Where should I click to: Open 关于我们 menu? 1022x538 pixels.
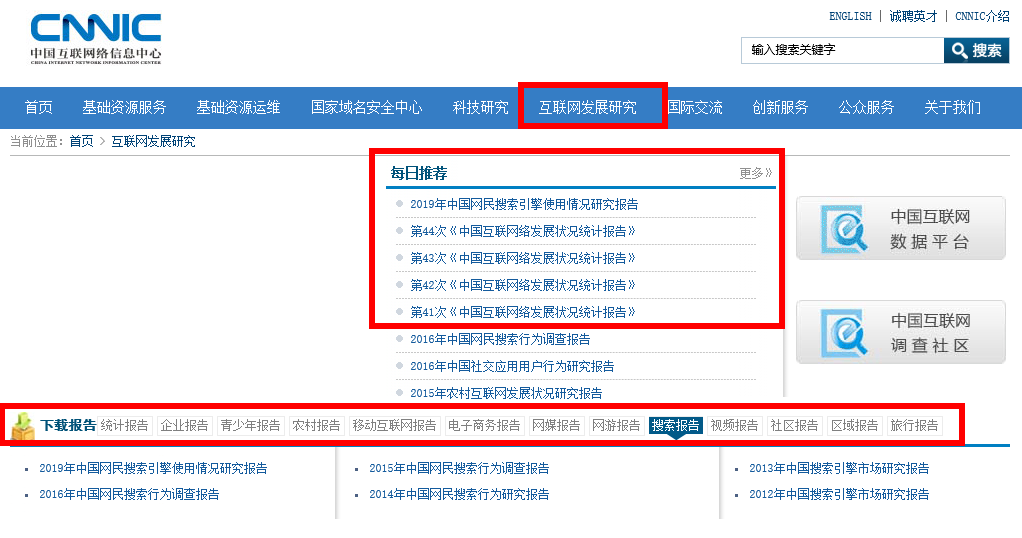[952, 108]
